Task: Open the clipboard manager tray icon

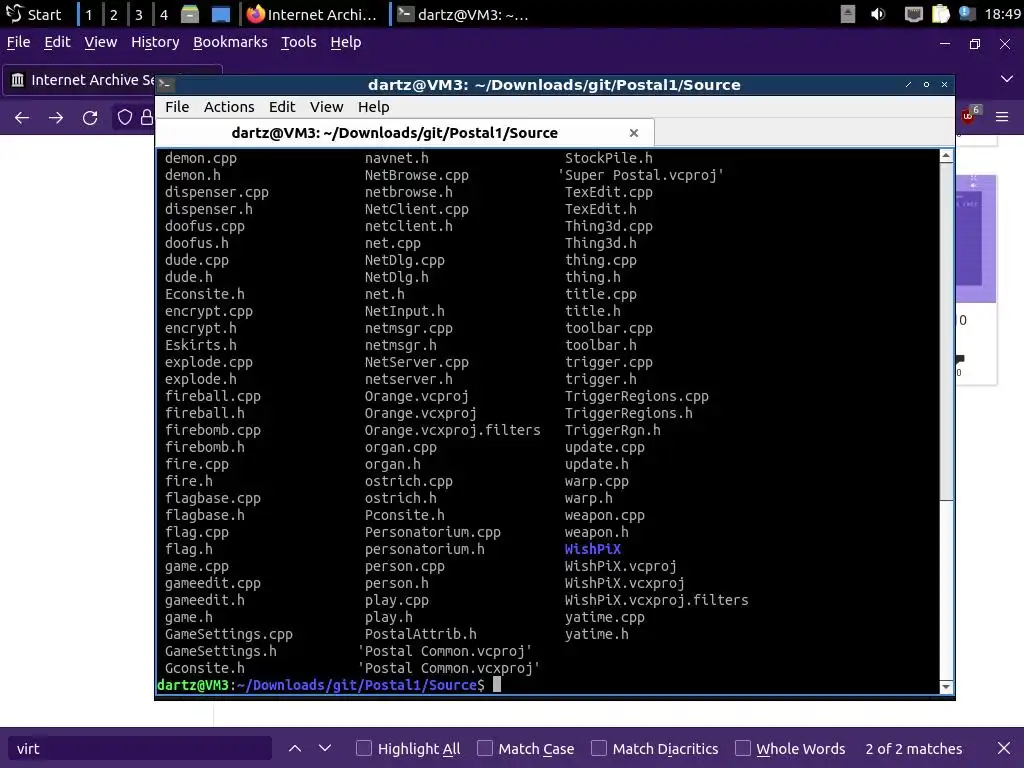Action: [x=940, y=14]
